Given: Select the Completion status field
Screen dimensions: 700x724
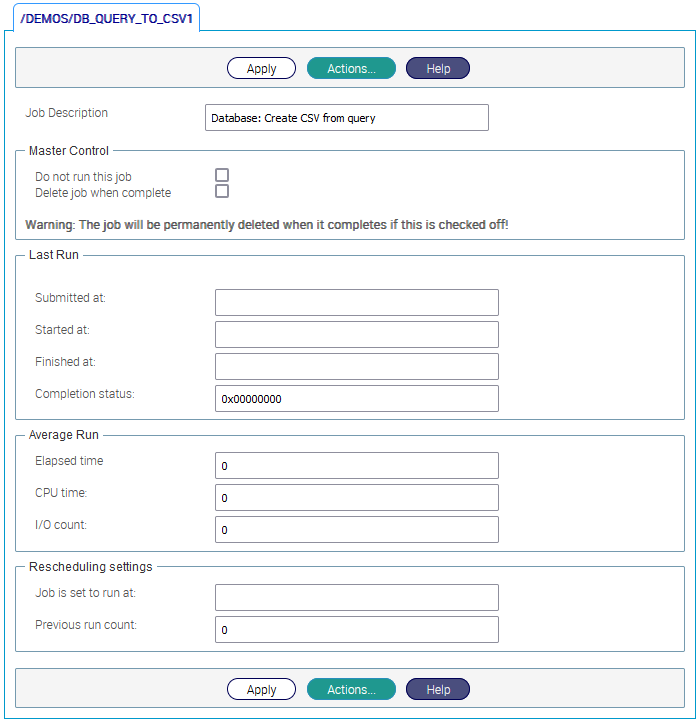Looking at the screenshot, I should coord(356,398).
